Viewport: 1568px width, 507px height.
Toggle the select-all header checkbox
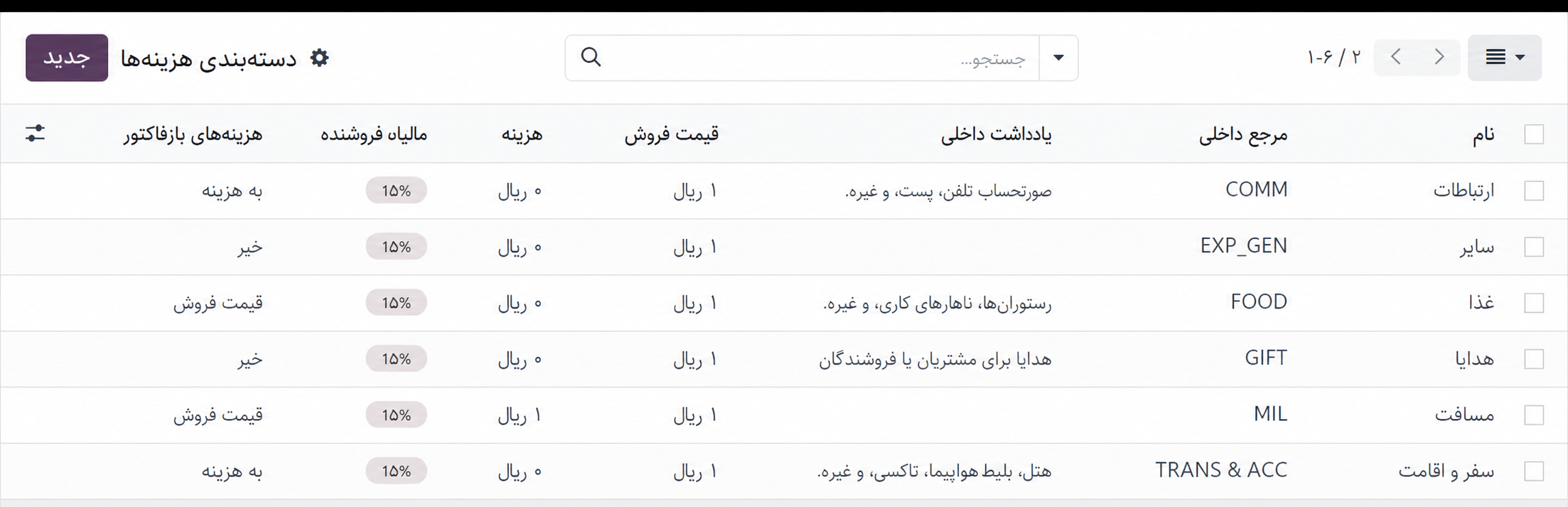pyautogui.click(x=1534, y=134)
